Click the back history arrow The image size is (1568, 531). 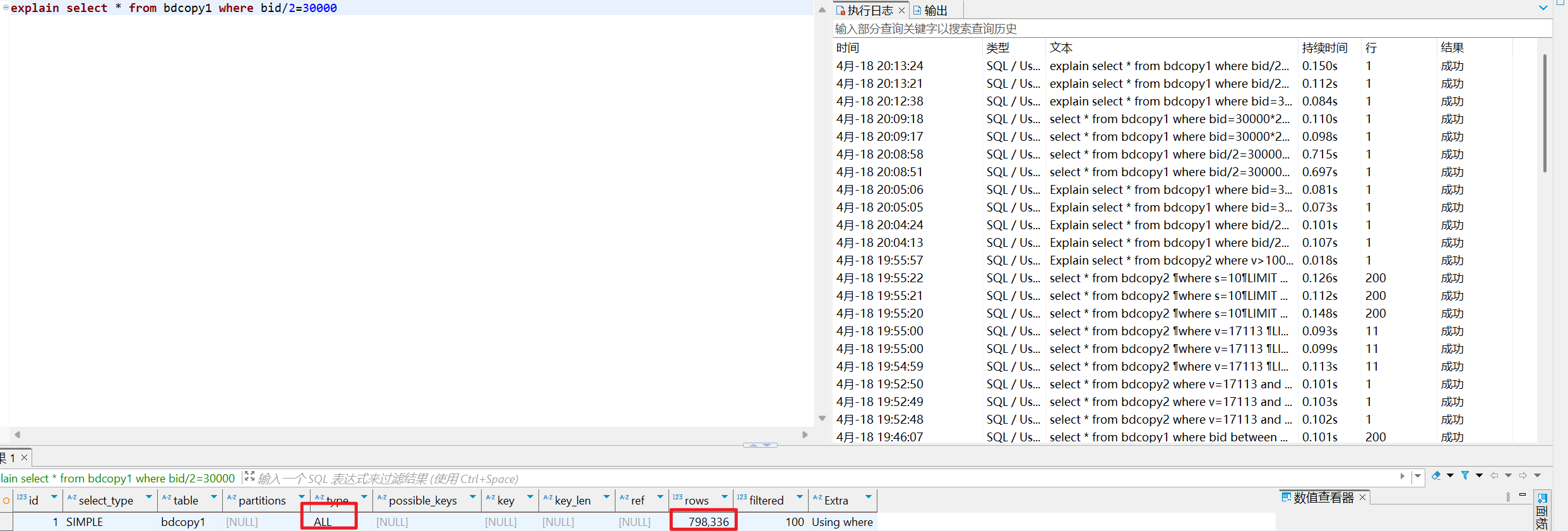pyautogui.click(x=1494, y=475)
